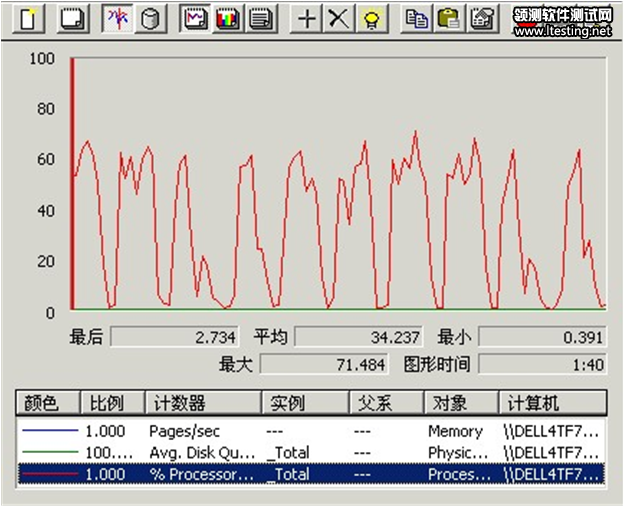Click the Add counter plus icon
624x508 pixels.
coord(308,19)
